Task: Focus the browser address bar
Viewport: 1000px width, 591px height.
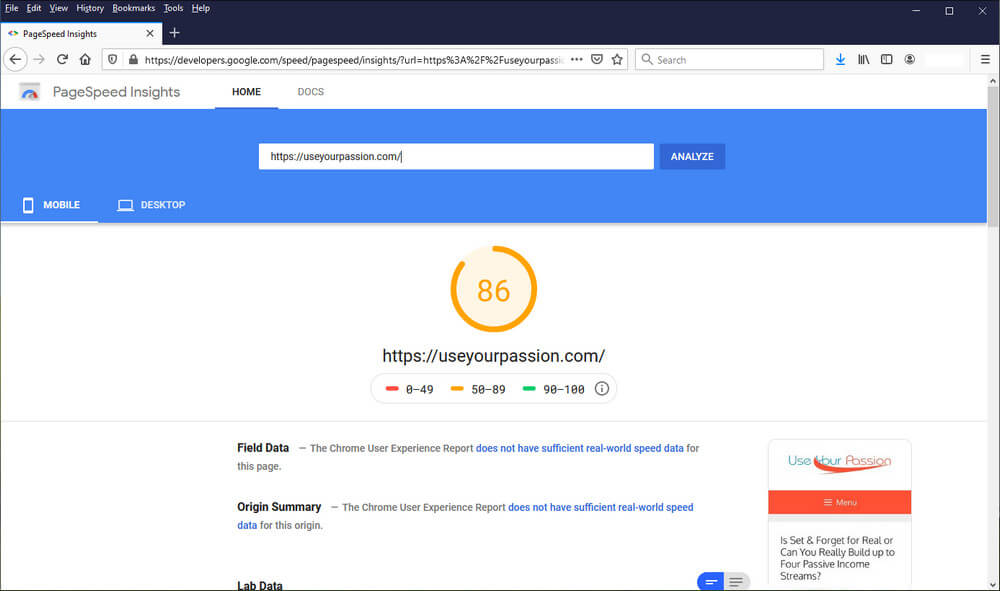Action: pos(353,59)
